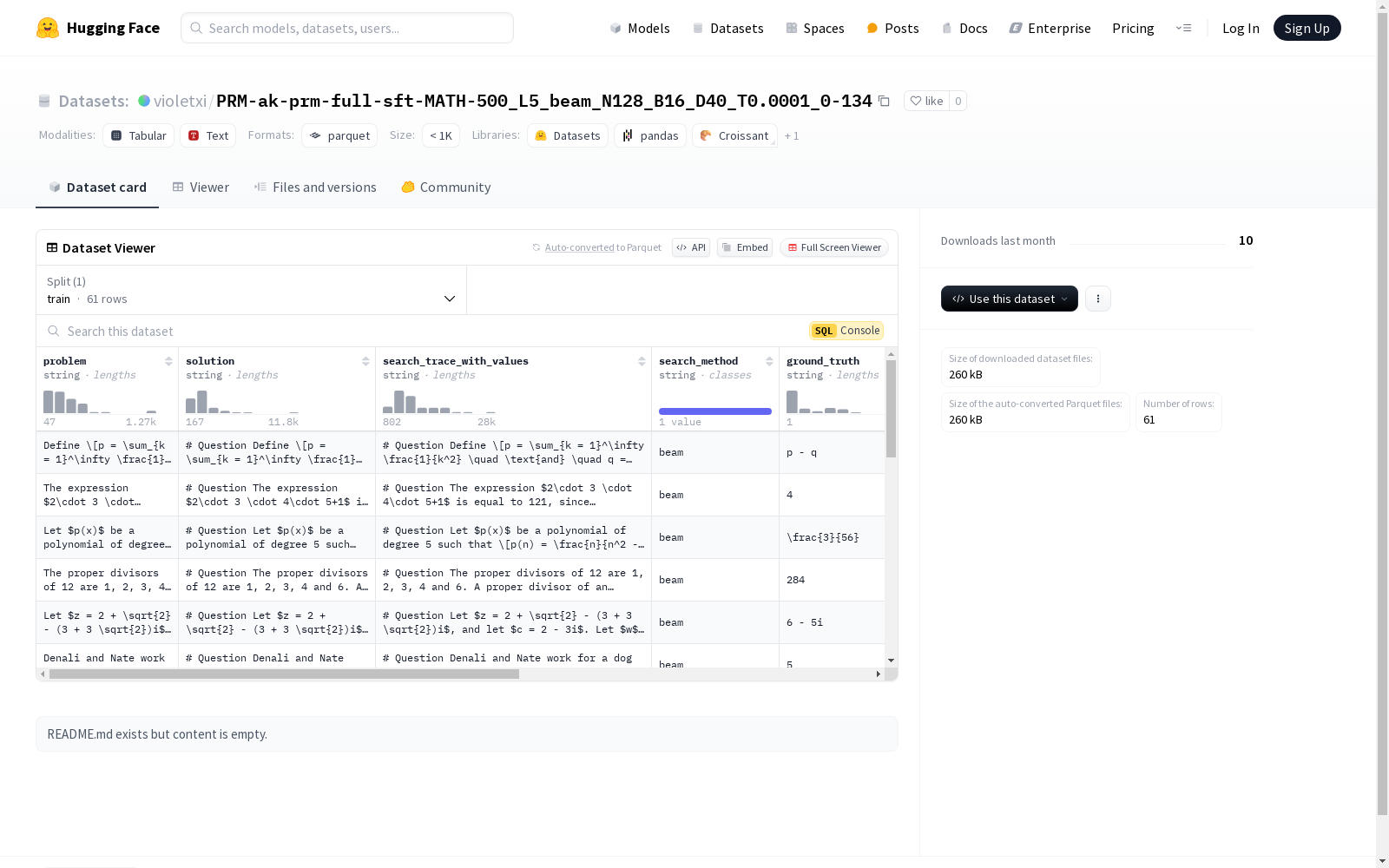1389x868 pixels.
Task: Go to Posts in top navigation
Action: coord(893,28)
